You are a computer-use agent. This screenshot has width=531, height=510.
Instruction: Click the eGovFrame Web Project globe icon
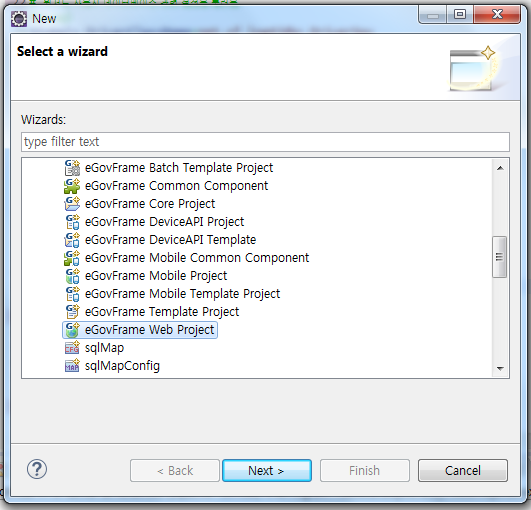[72, 330]
